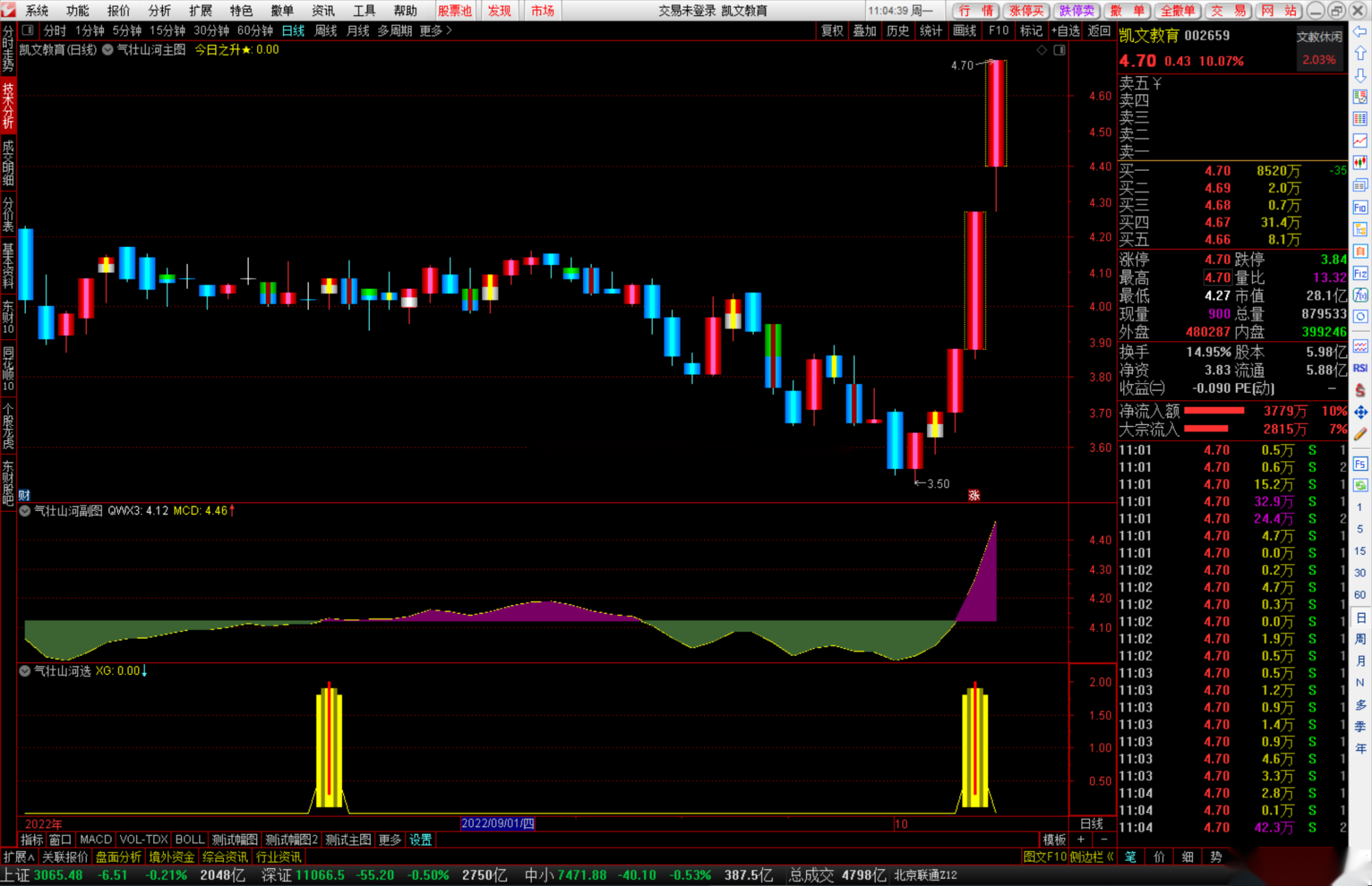Image resolution: width=1372 pixels, height=886 pixels.
Task: Click the f(x) formula icon
Action: [x=1360, y=296]
